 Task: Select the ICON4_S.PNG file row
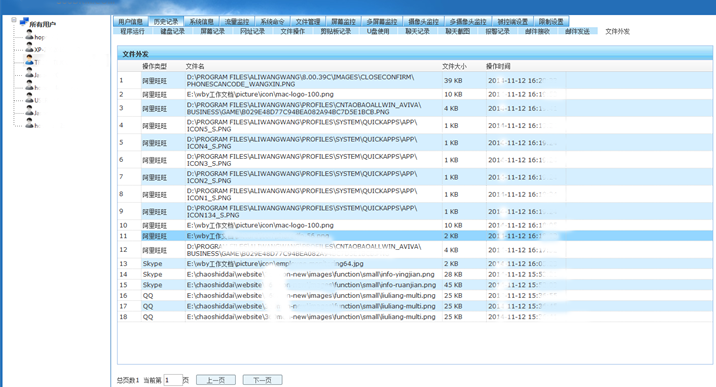pos(415,142)
